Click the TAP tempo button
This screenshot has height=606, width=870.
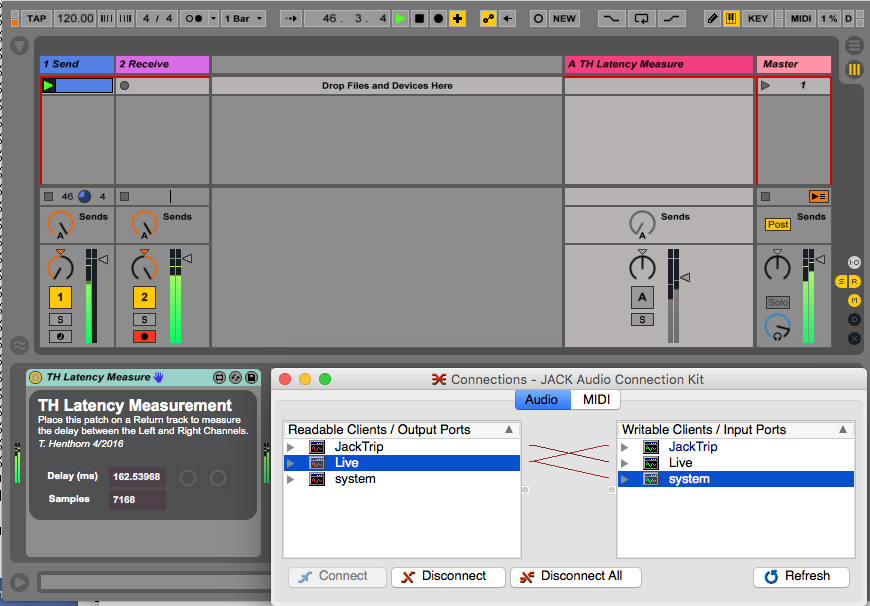click(x=37, y=19)
